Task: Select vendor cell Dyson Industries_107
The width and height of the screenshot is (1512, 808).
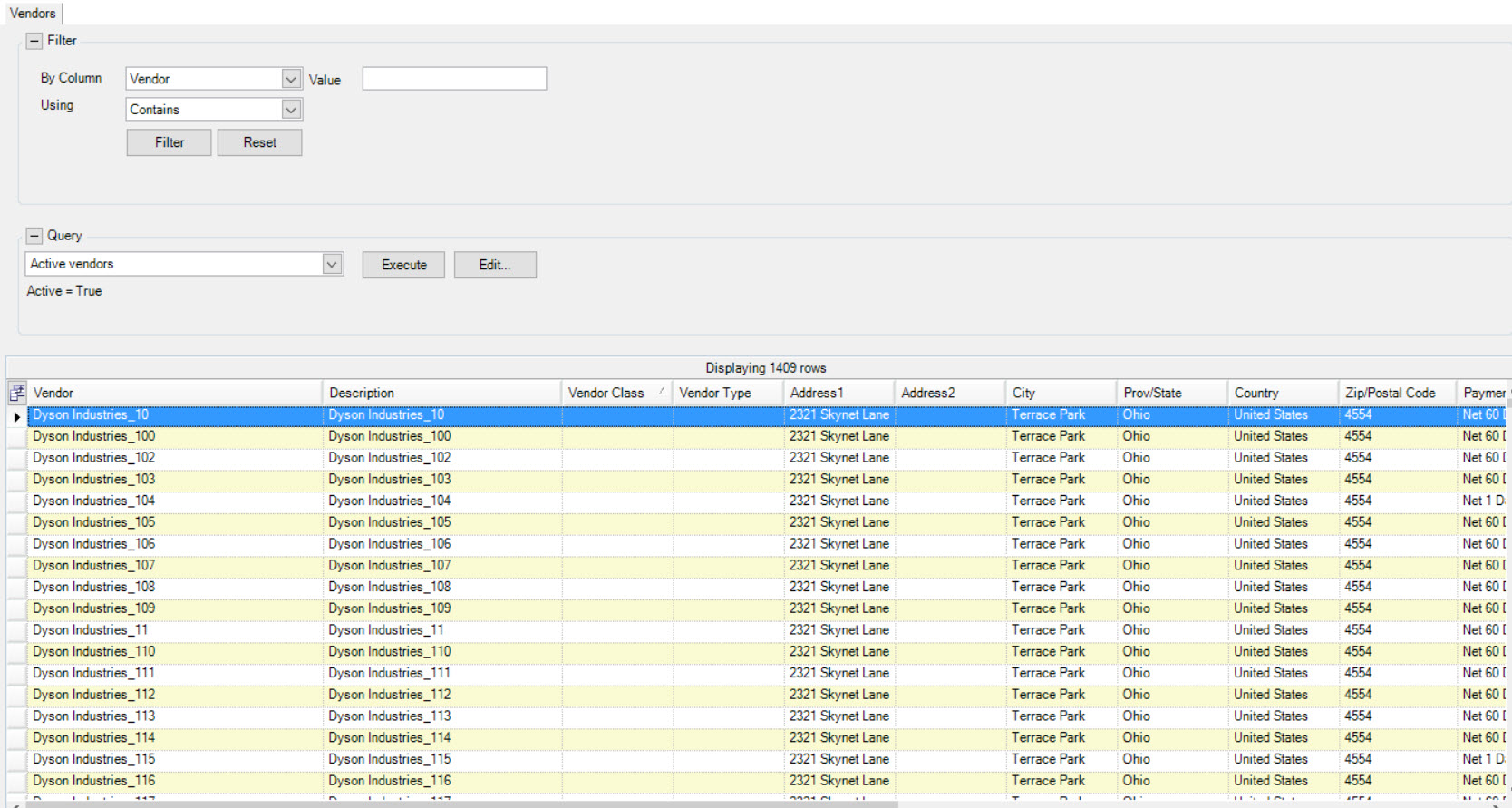Action: coord(175,566)
